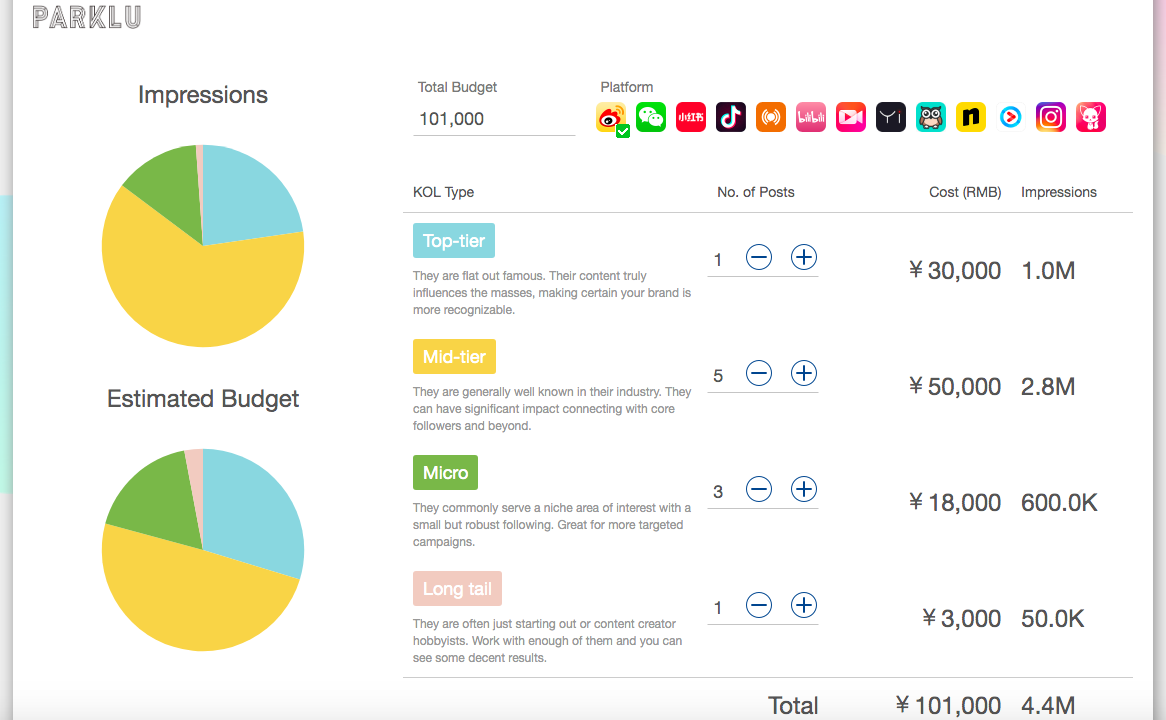Click the black Yi platform icon
This screenshot has width=1166, height=720.
pyautogui.click(x=891, y=117)
